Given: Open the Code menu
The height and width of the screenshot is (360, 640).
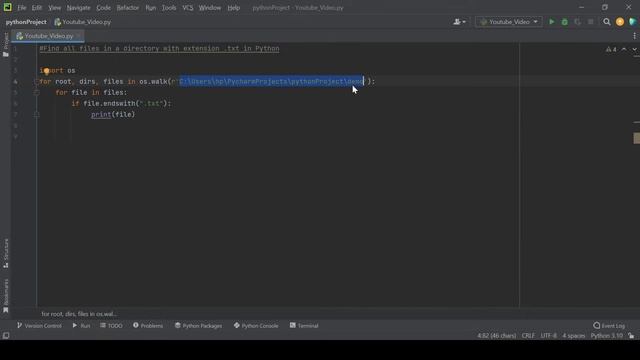Looking at the screenshot, I should tap(103, 8).
